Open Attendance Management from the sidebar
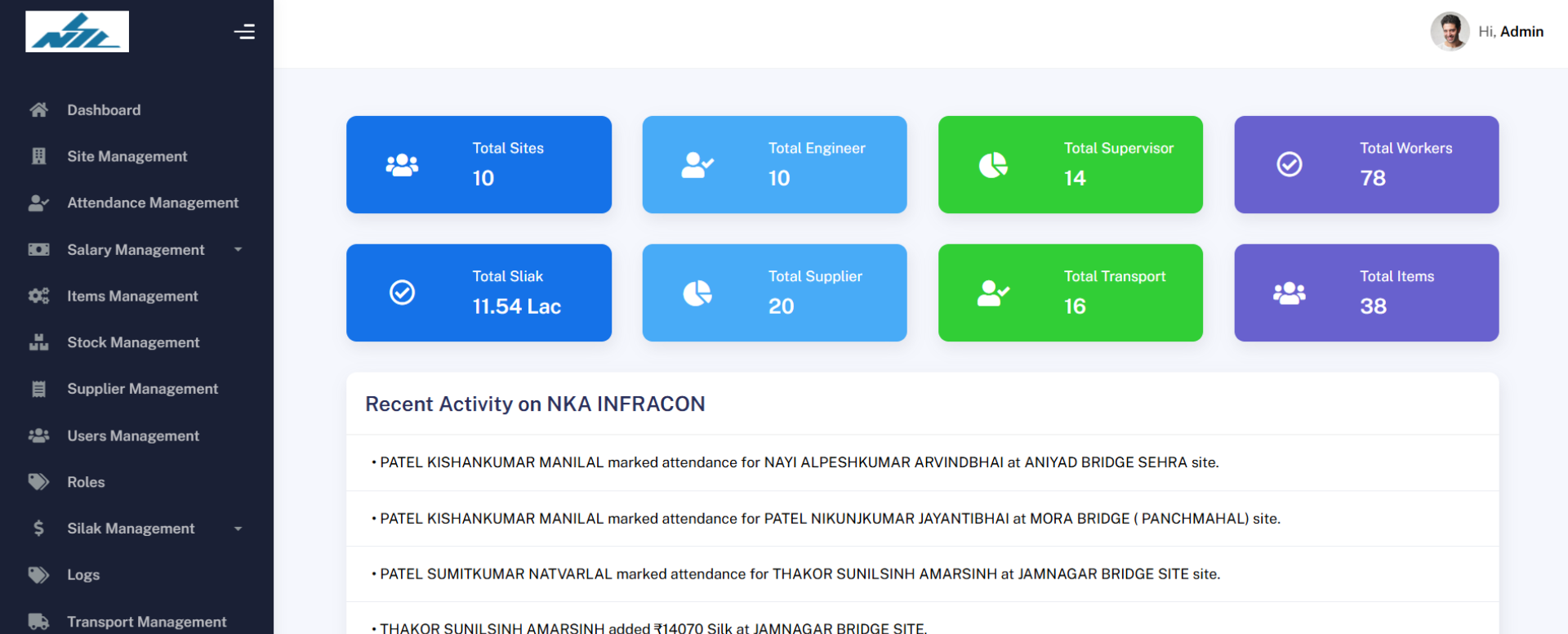Image resolution: width=1568 pixels, height=634 pixels. tap(153, 203)
